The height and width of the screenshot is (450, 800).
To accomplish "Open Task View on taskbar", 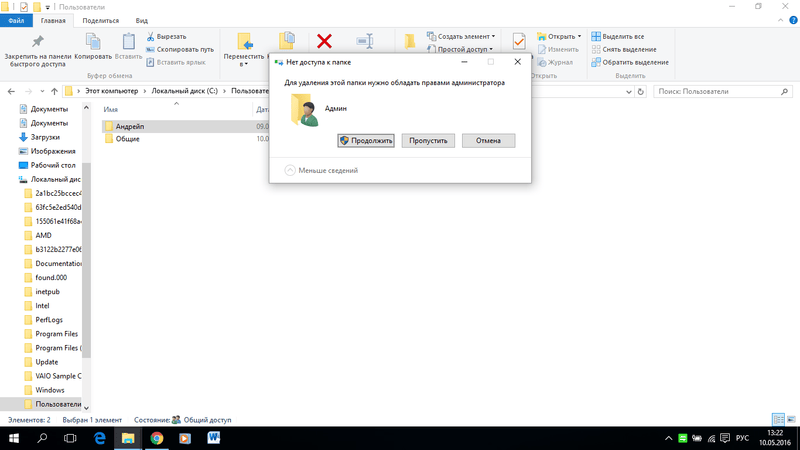I will [70, 438].
